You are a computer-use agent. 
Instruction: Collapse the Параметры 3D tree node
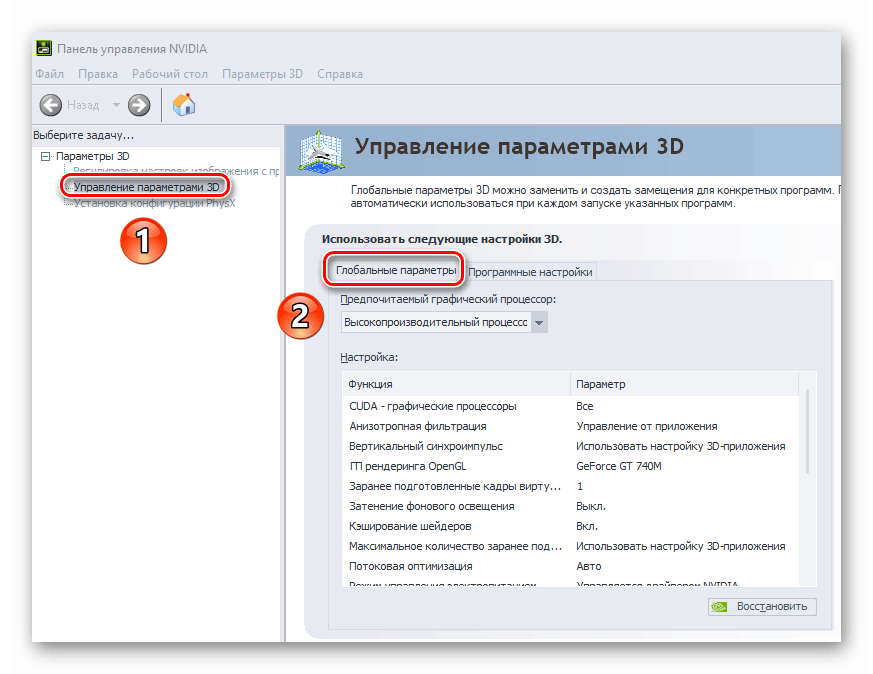click(46, 156)
